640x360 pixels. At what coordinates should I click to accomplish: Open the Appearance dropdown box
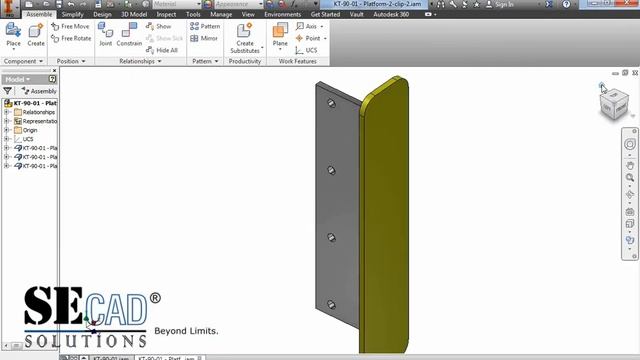(239, 4)
